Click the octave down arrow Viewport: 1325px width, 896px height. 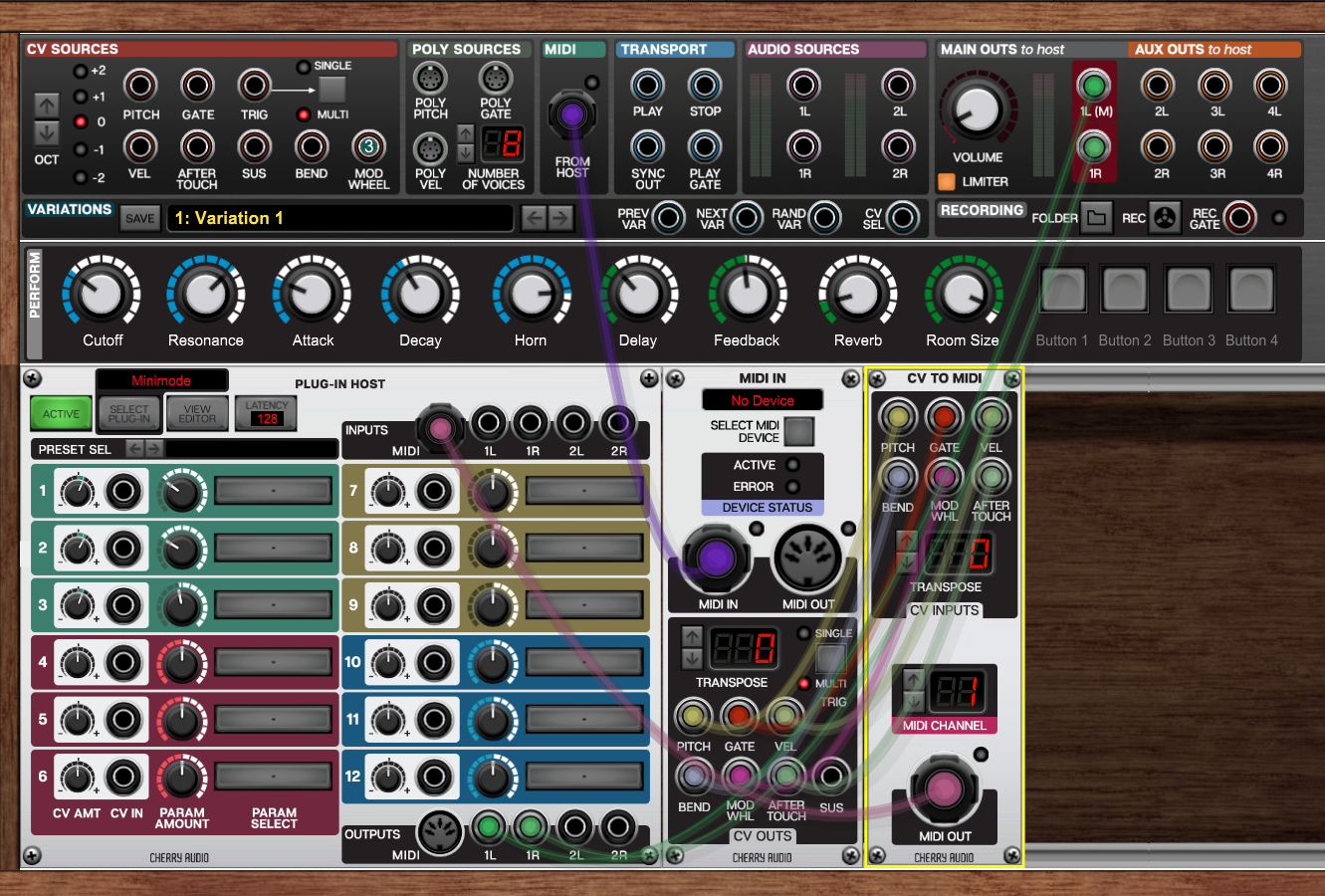[x=47, y=132]
